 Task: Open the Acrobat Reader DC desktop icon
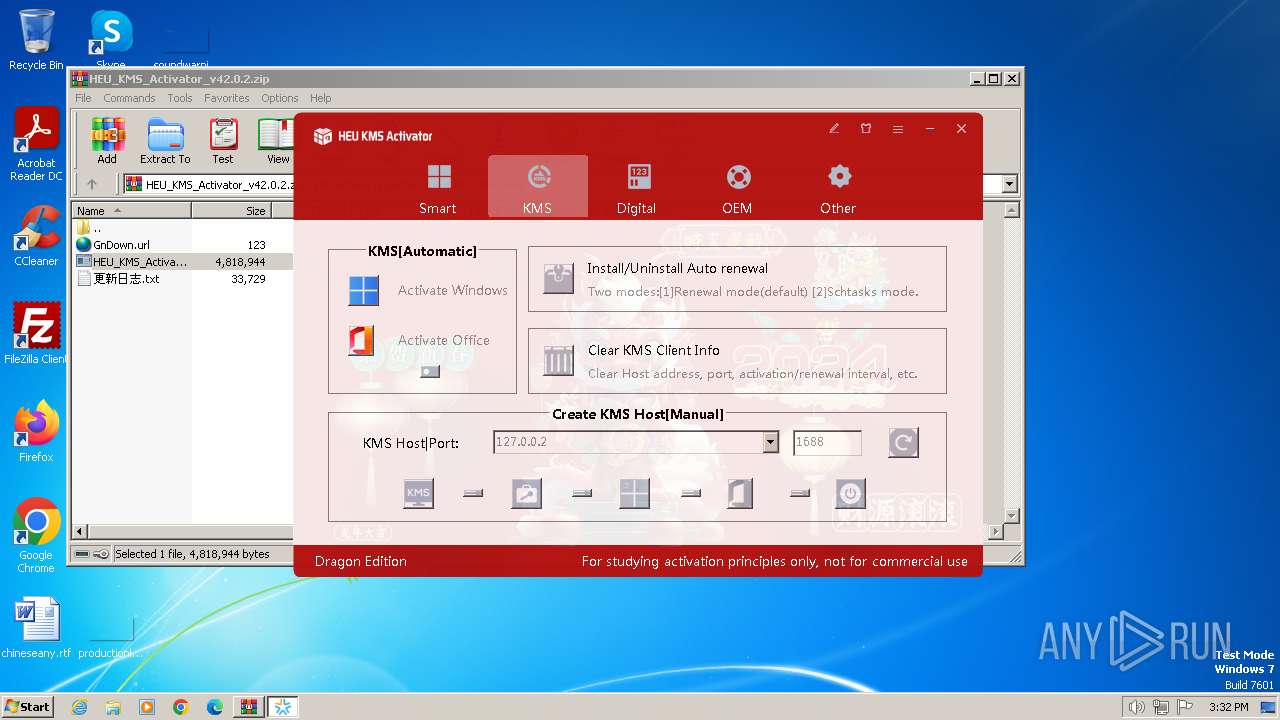coord(36,144)
